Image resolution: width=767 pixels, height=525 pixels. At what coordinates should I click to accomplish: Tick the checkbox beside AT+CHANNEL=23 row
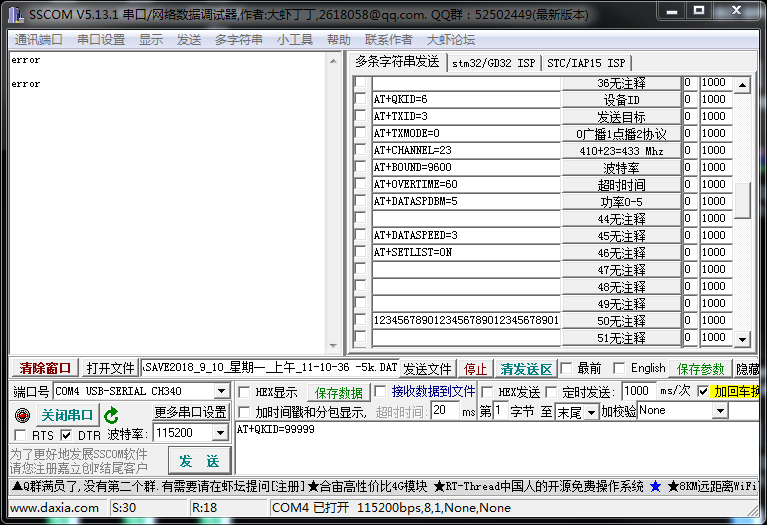(361, 150)
